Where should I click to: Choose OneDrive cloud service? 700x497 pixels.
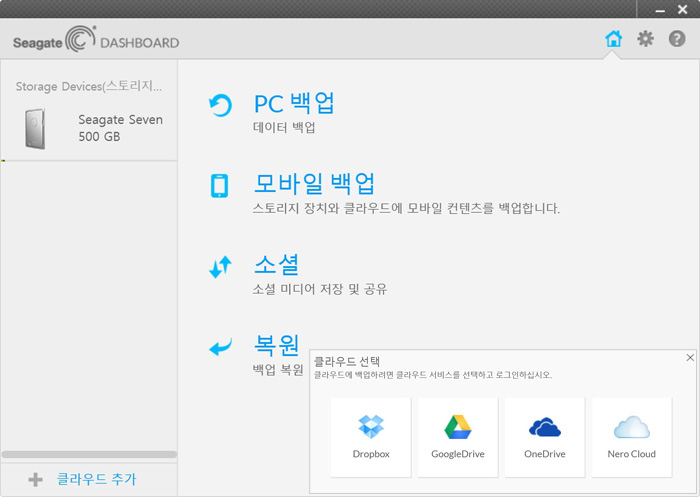point(545,437)
